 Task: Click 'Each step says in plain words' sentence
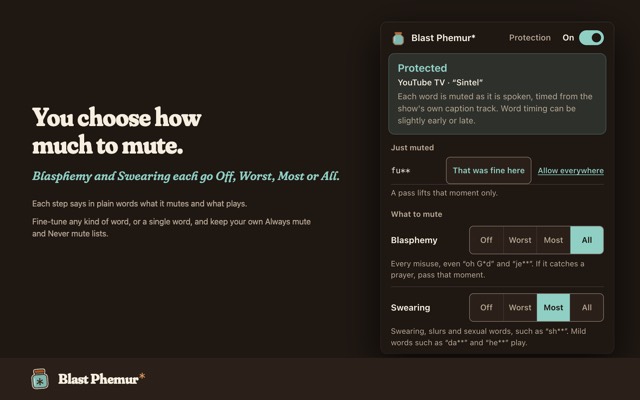tap(140, 204)
